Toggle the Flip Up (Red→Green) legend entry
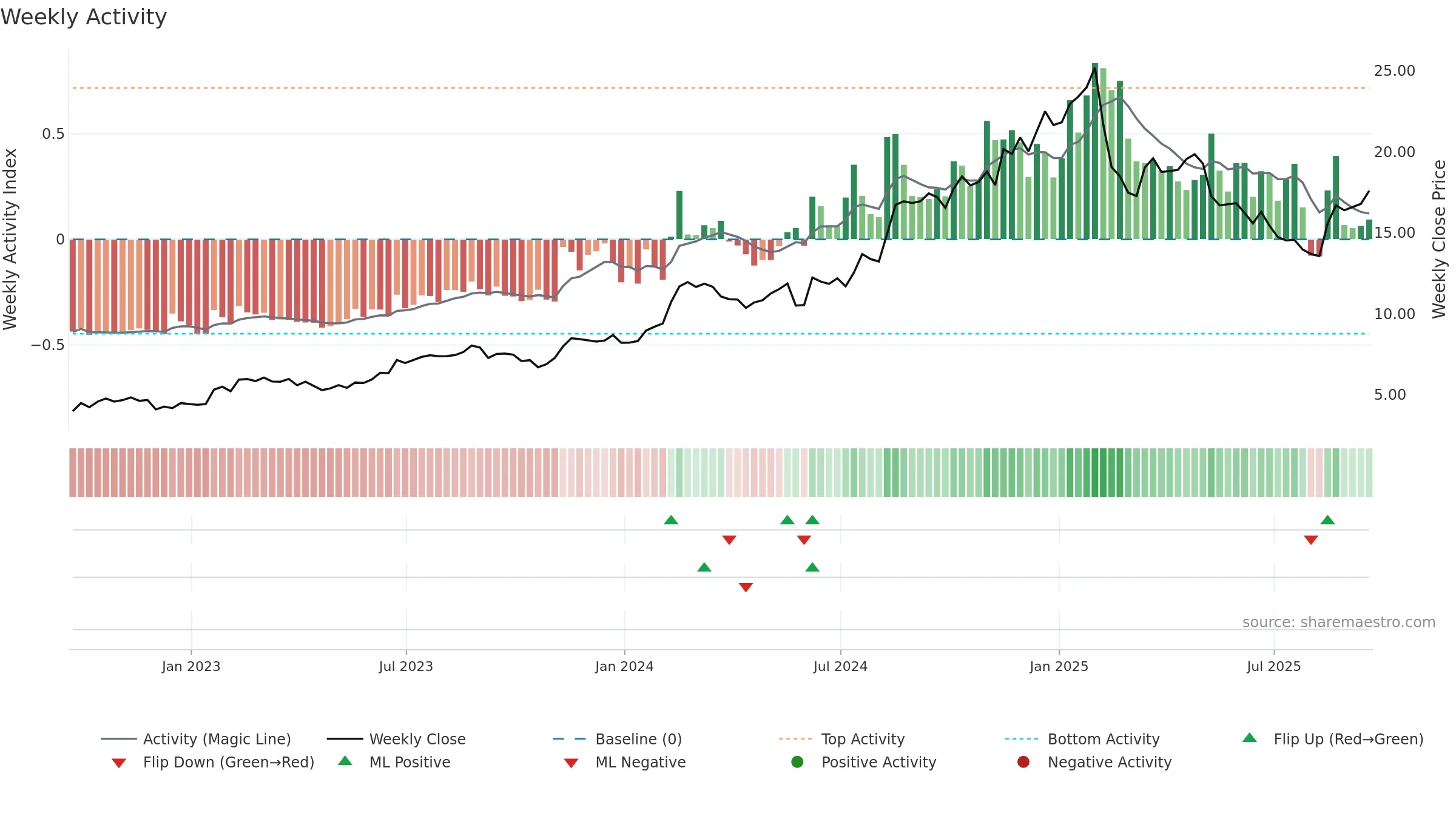The image size is (1456, 819). [x=1332, y=739]
